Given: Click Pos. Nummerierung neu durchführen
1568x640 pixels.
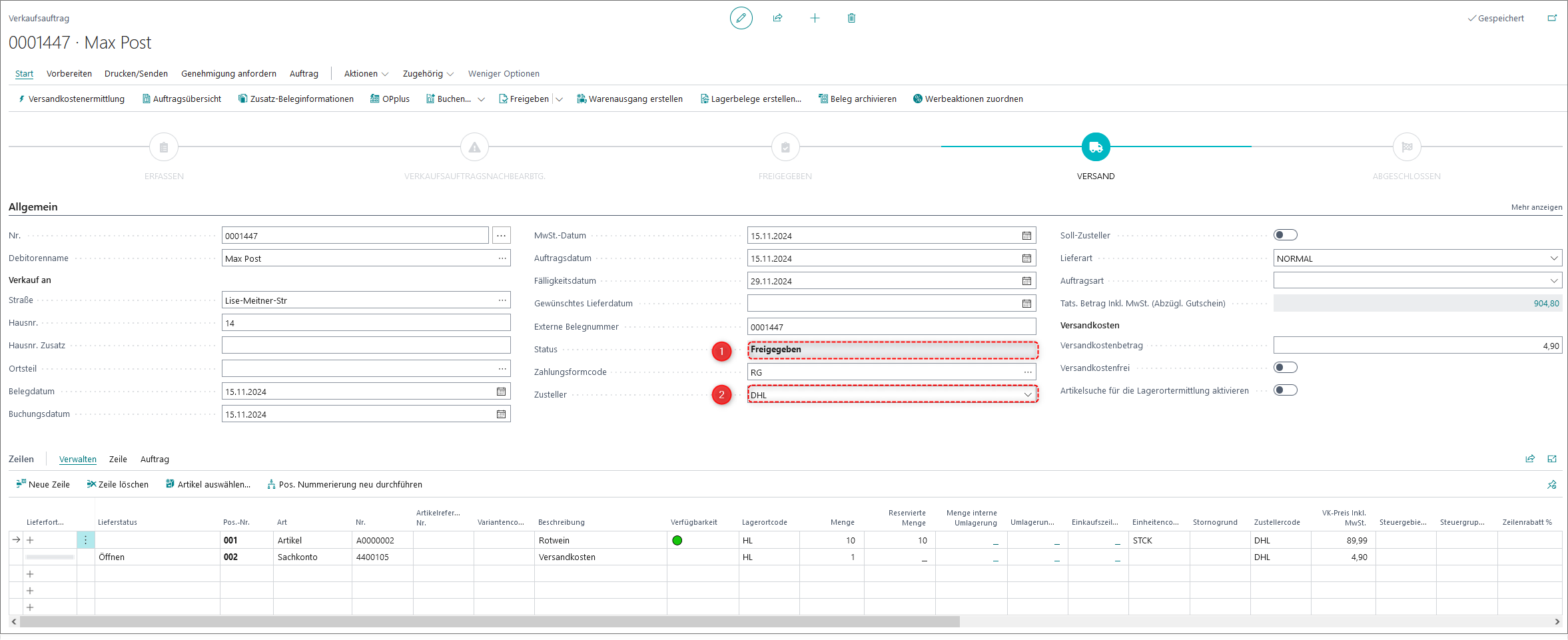Looking at the screenshot, I should click(345, 485).
